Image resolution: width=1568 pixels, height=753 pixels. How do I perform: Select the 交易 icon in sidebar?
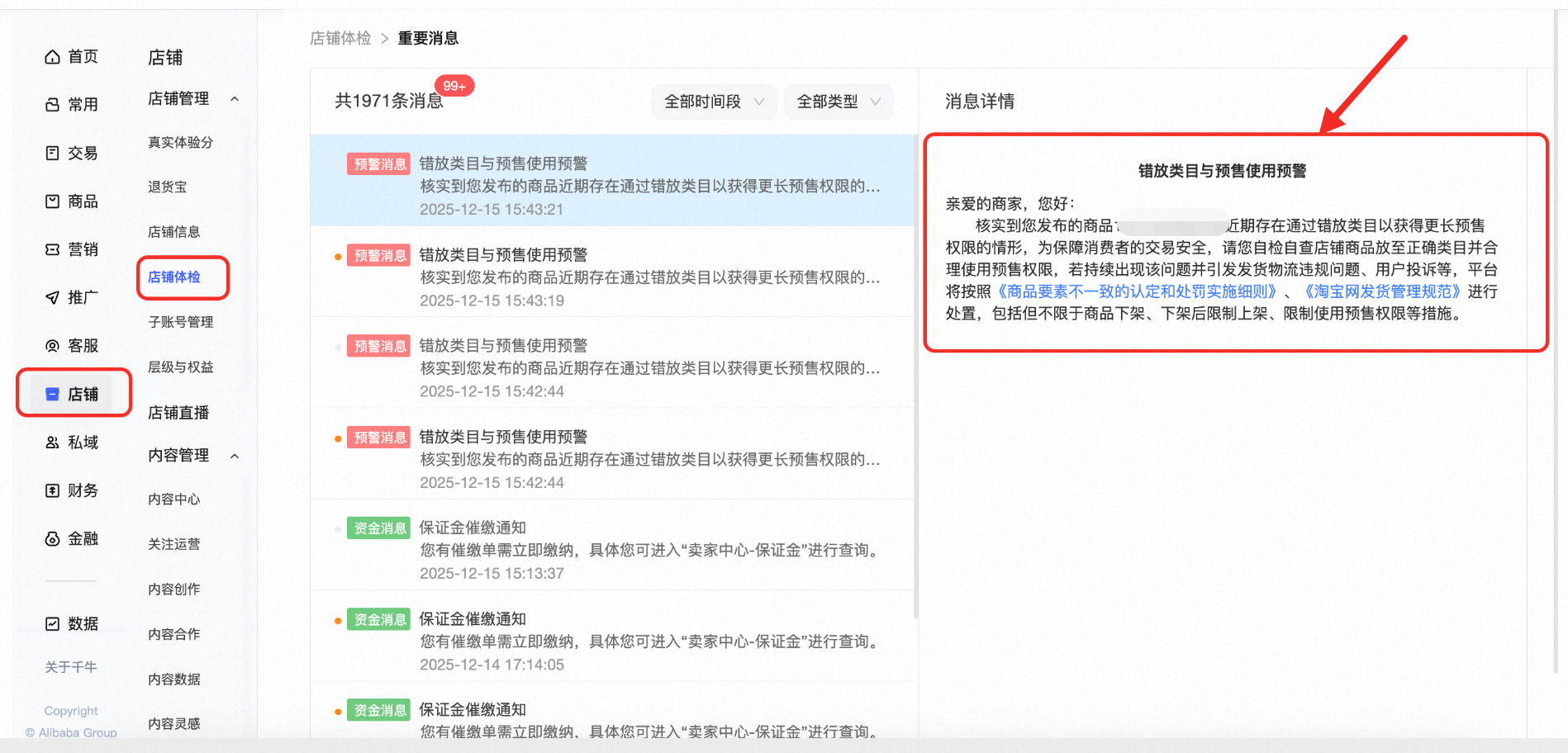pyautogui.click(x=52, y=153)
